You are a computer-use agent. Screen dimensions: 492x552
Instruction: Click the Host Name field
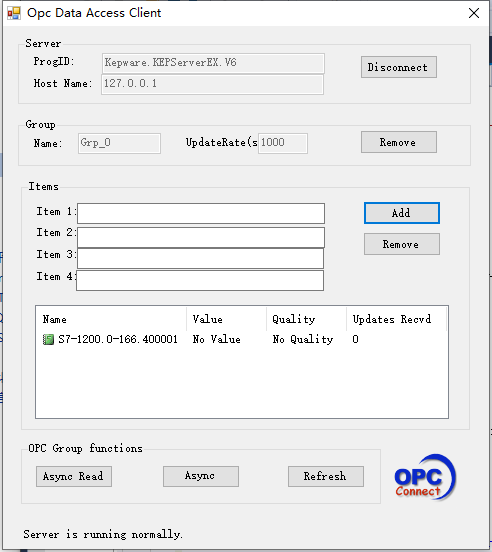tap(212, 84)
